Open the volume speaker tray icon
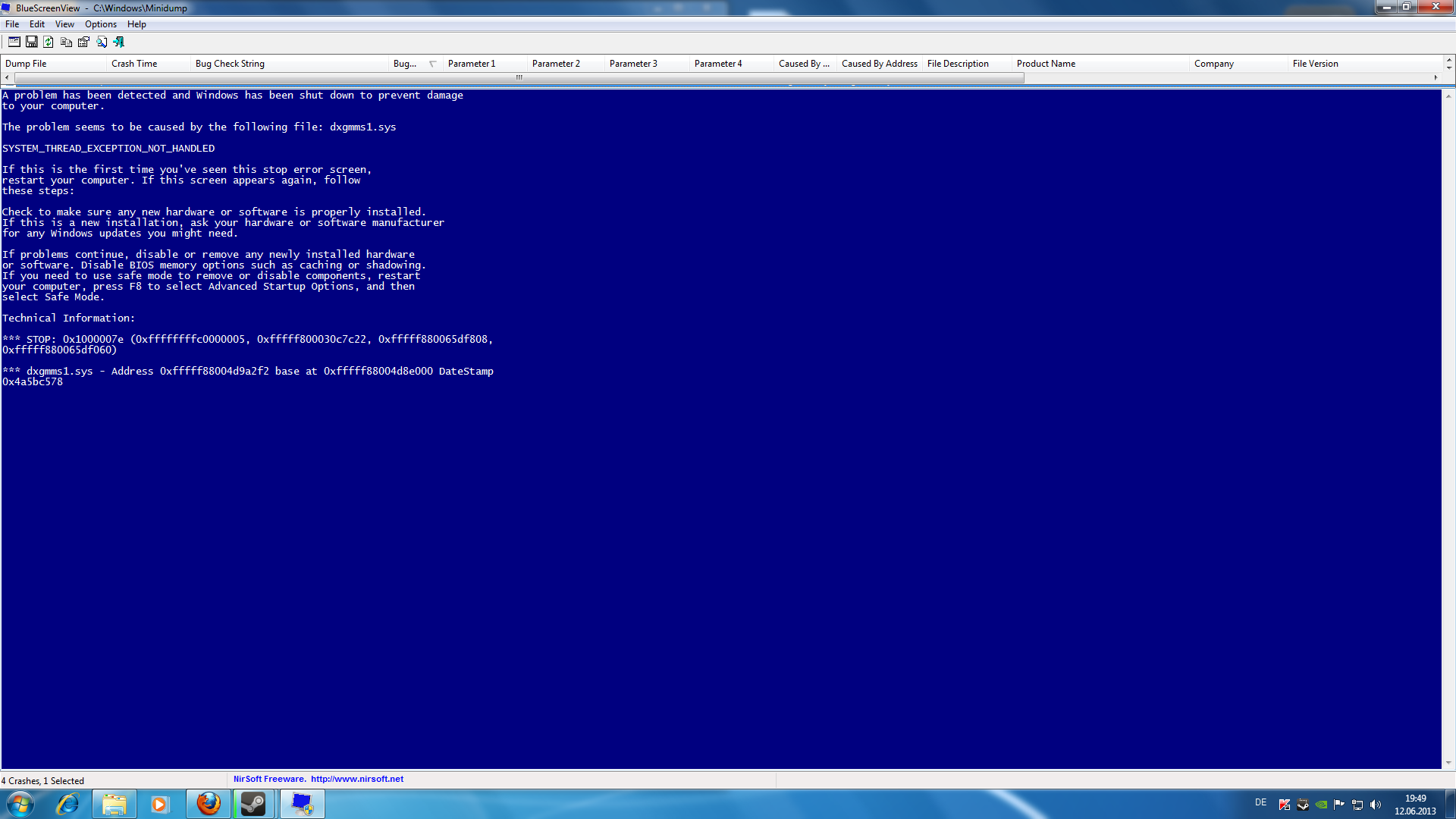The image size is (1456, 819). [1376, 805]
